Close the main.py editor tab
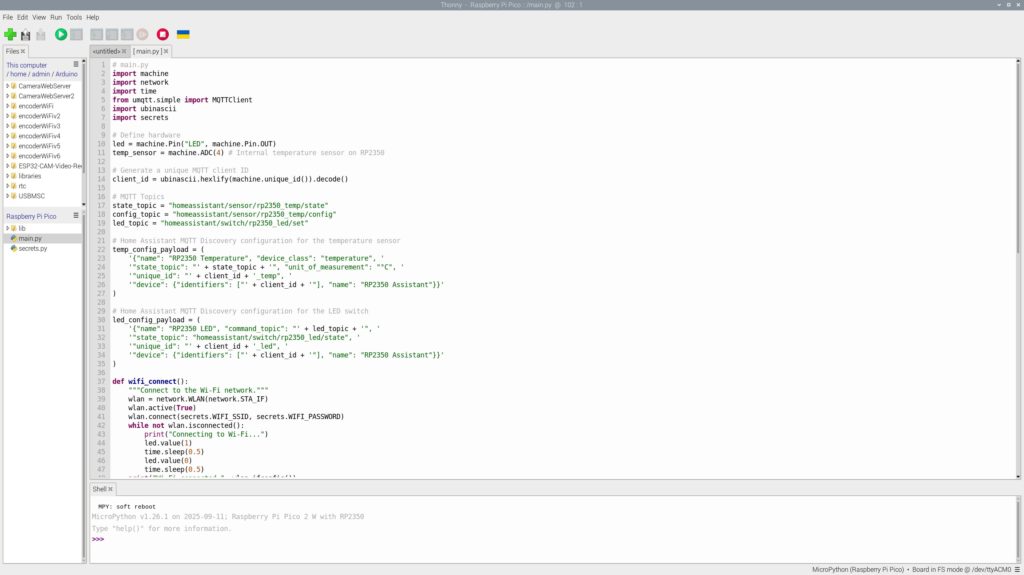Screen dimensions: 1024x575 (x=166, y=51)
